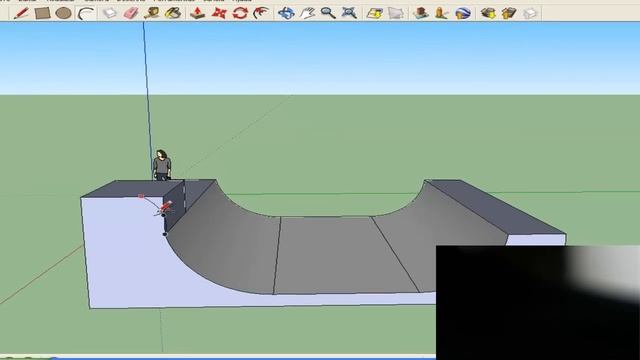Screen dimensions: 640x360
Task: Click the greyed Toggle Terrain icon
Action: (x=396, y=13)
